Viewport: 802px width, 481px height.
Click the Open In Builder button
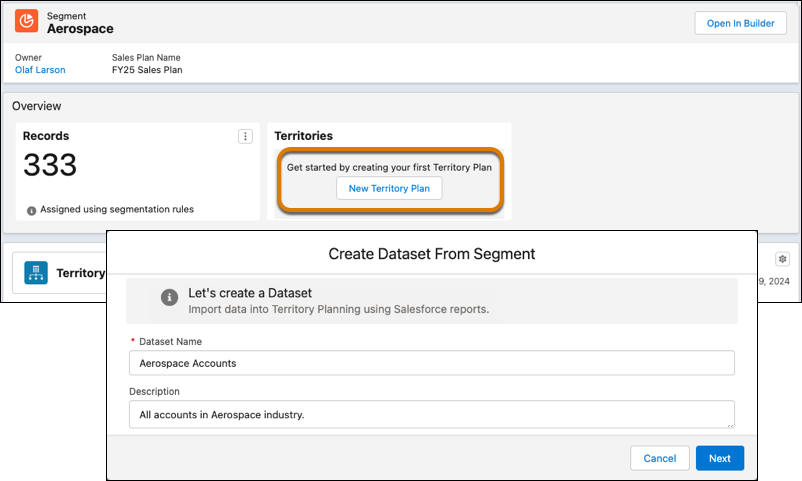coord(740,23)
